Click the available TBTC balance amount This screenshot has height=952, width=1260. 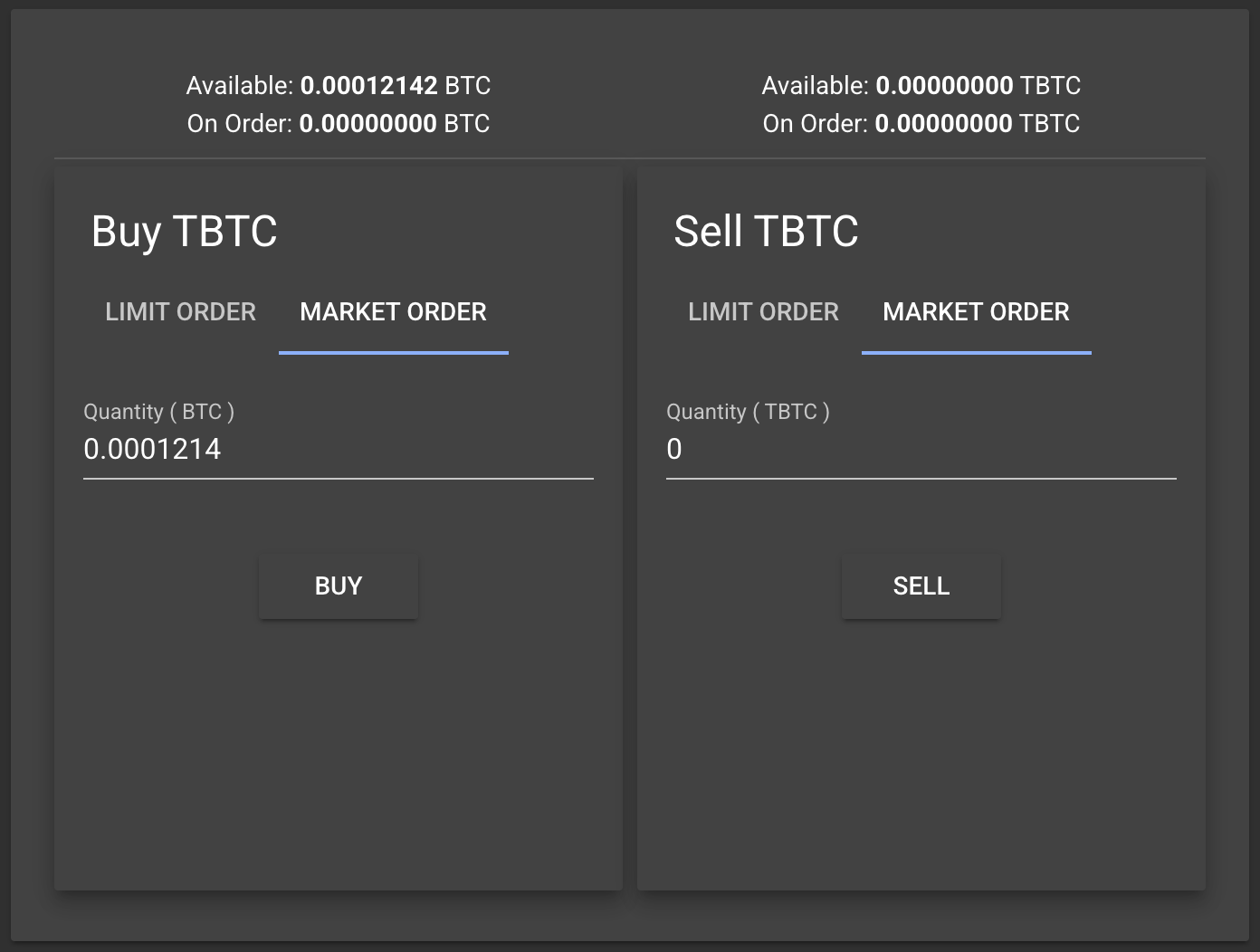pyautogui.click(x=944, y=86)
